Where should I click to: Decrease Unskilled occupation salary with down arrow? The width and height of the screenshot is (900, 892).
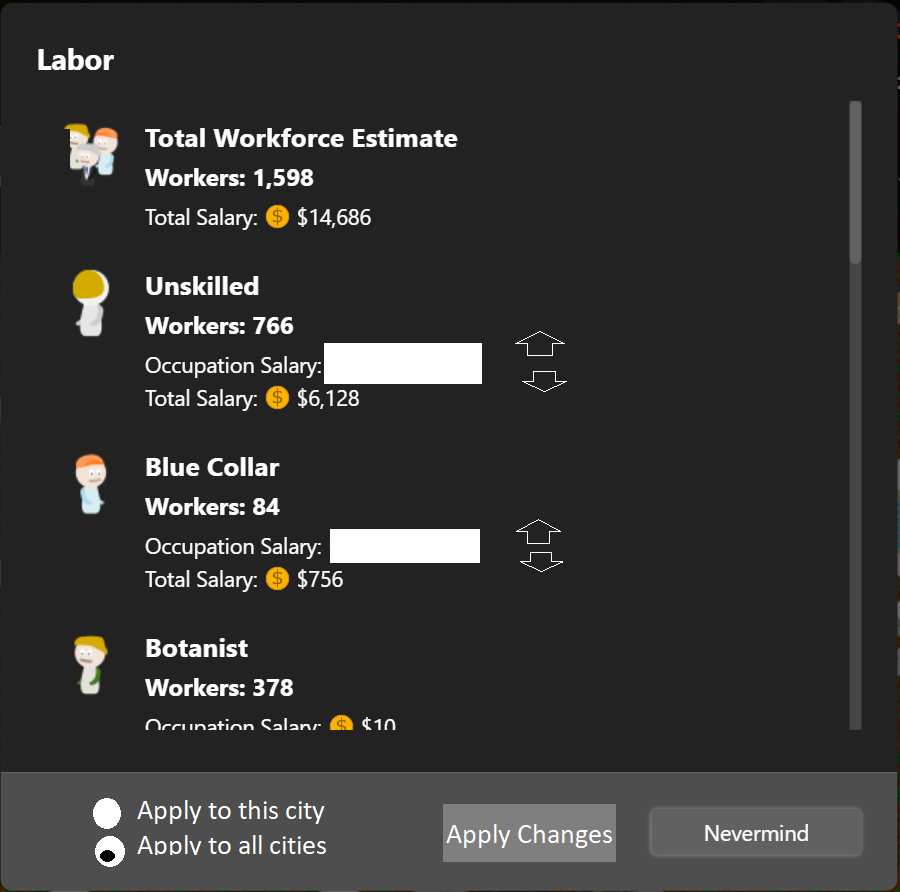point(544,381)
